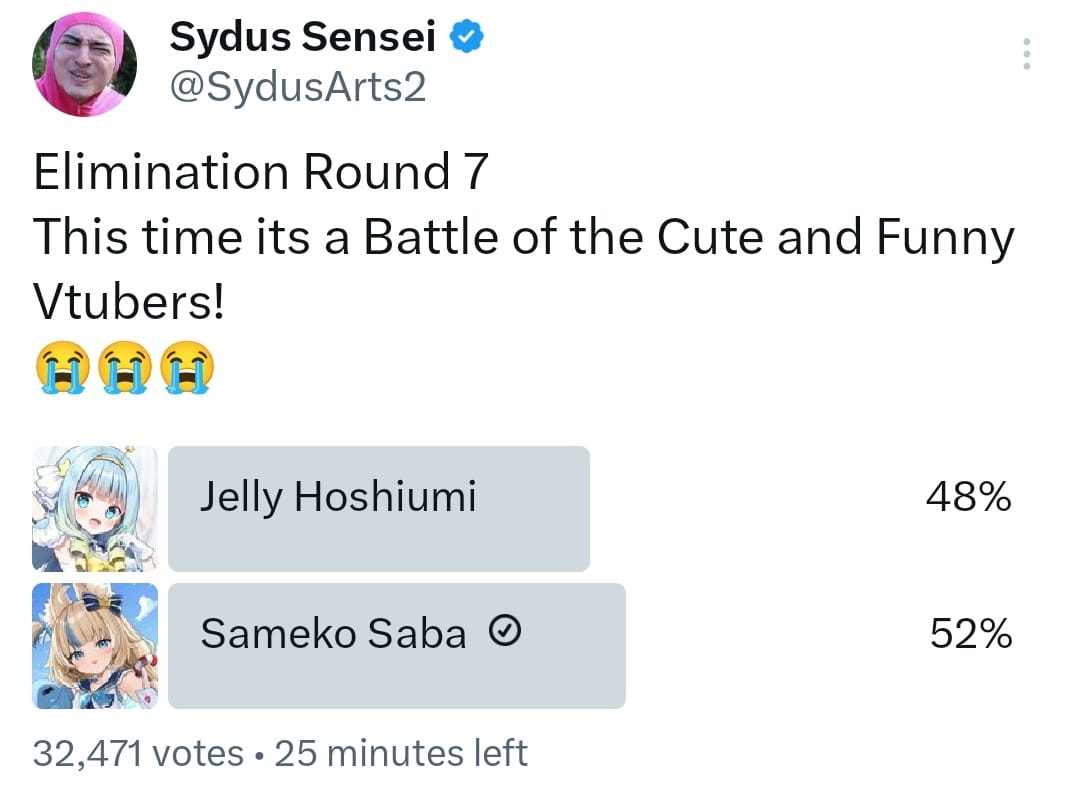Open the @SydusArts2 handle link
Screen dimensions: 1080x793
[298, 87]
